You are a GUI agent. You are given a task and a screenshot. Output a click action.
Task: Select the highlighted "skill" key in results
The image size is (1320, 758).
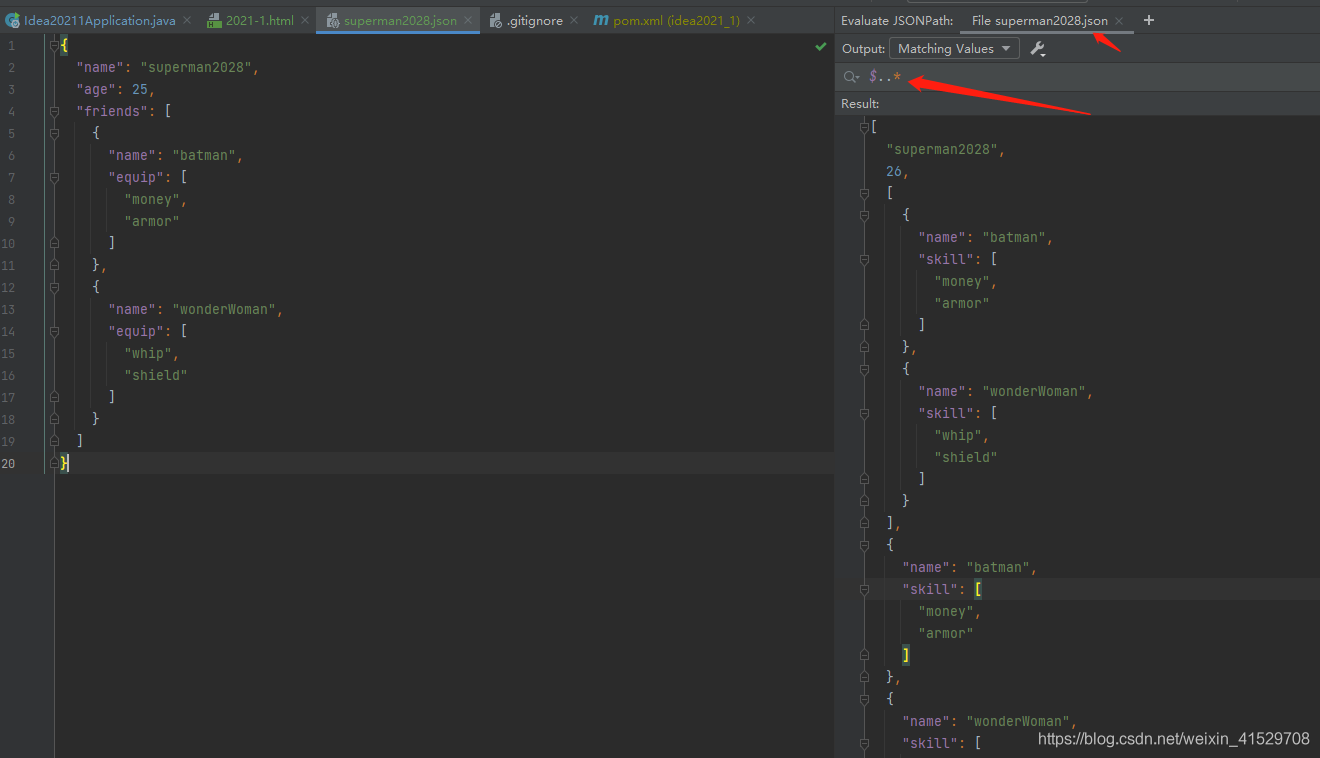[929, 589]
